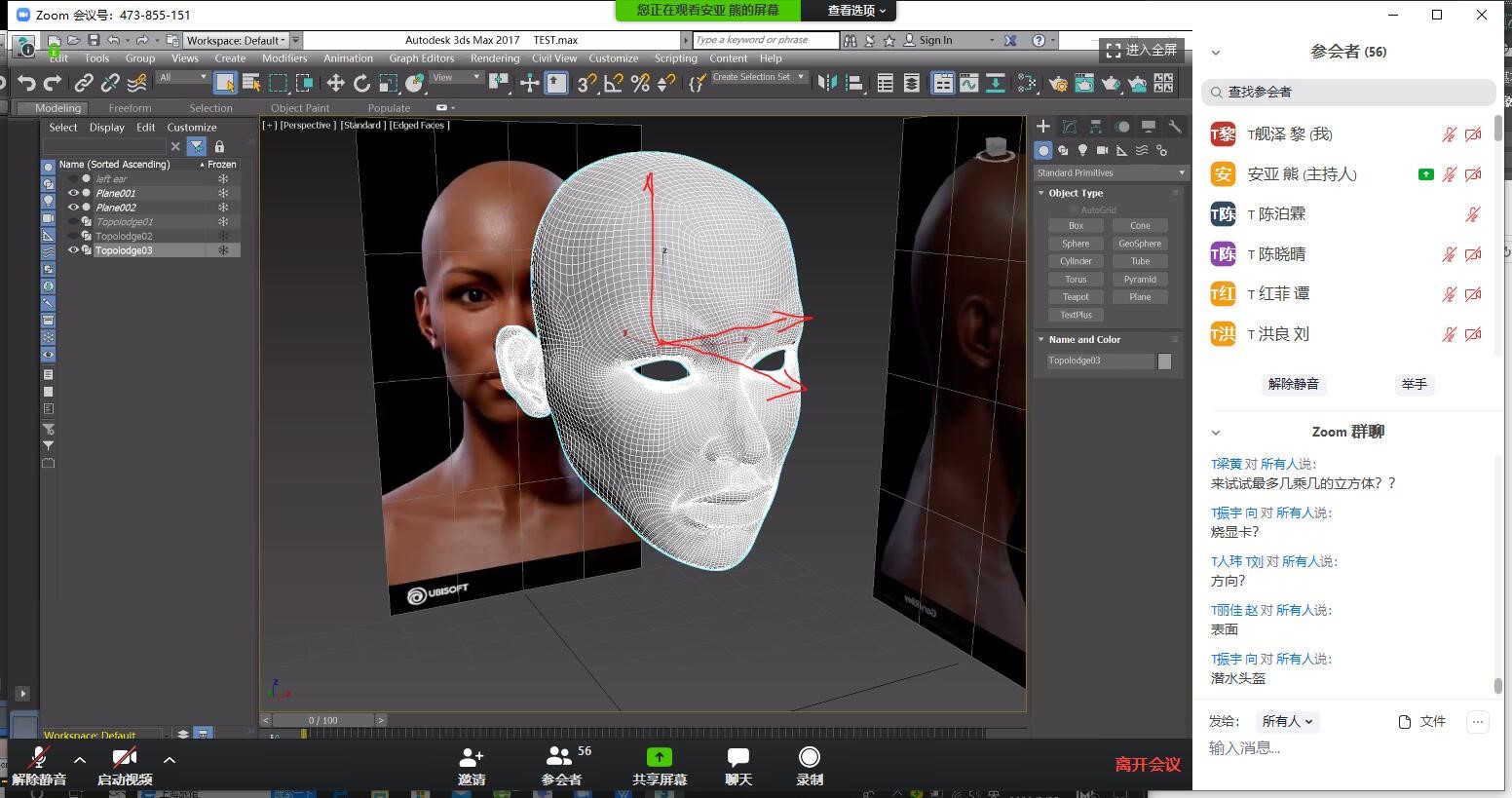This screenshot has height=798, width=1512.
Task: Open Schematic View icon
Action: pos(995,84)
